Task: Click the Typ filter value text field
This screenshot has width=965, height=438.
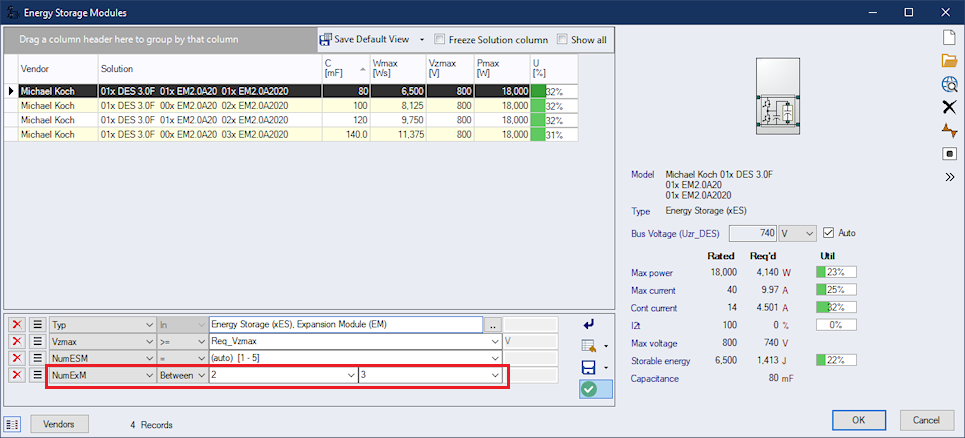Action: coord(346,324)
